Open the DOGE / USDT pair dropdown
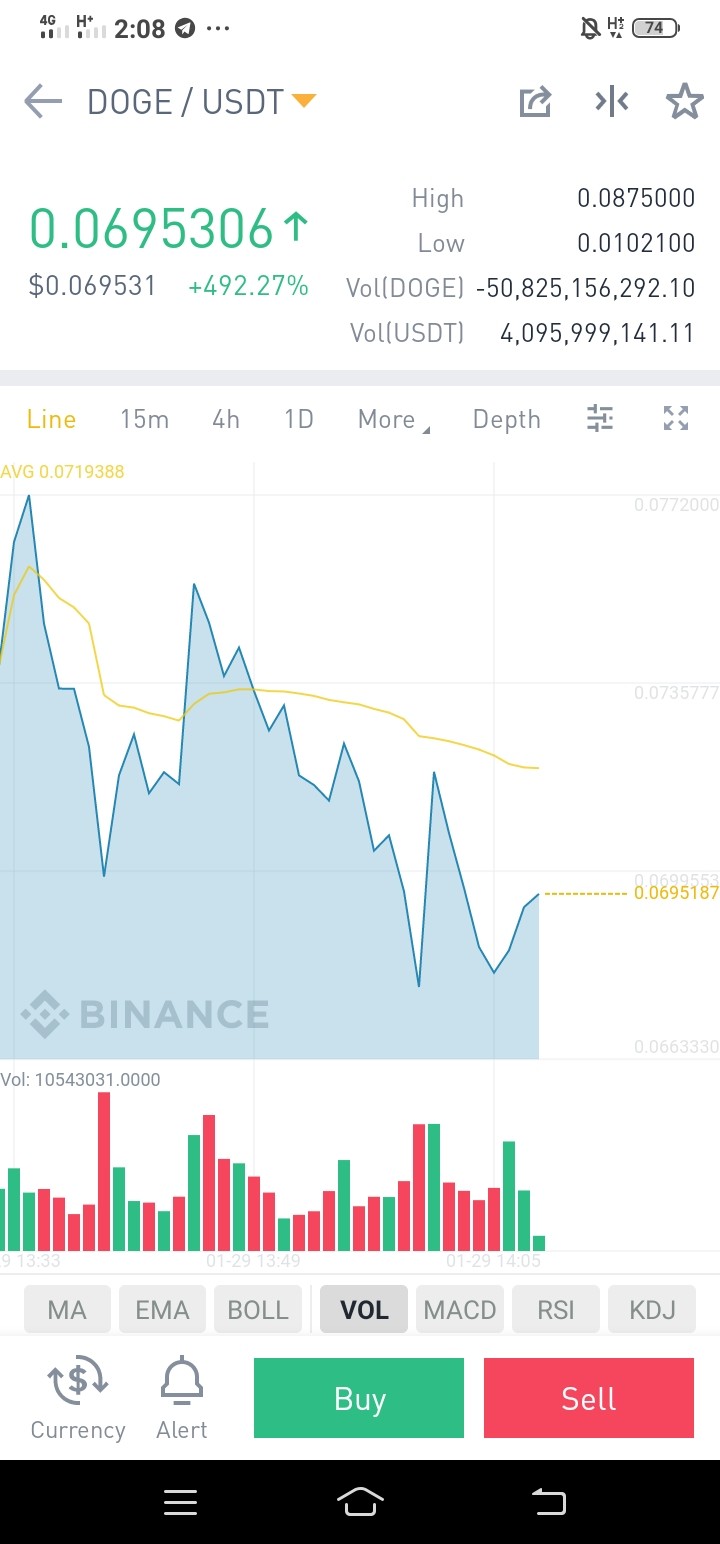Image resolution: width=720 pixels, height=1544 pixels. (x=202, y=102)
